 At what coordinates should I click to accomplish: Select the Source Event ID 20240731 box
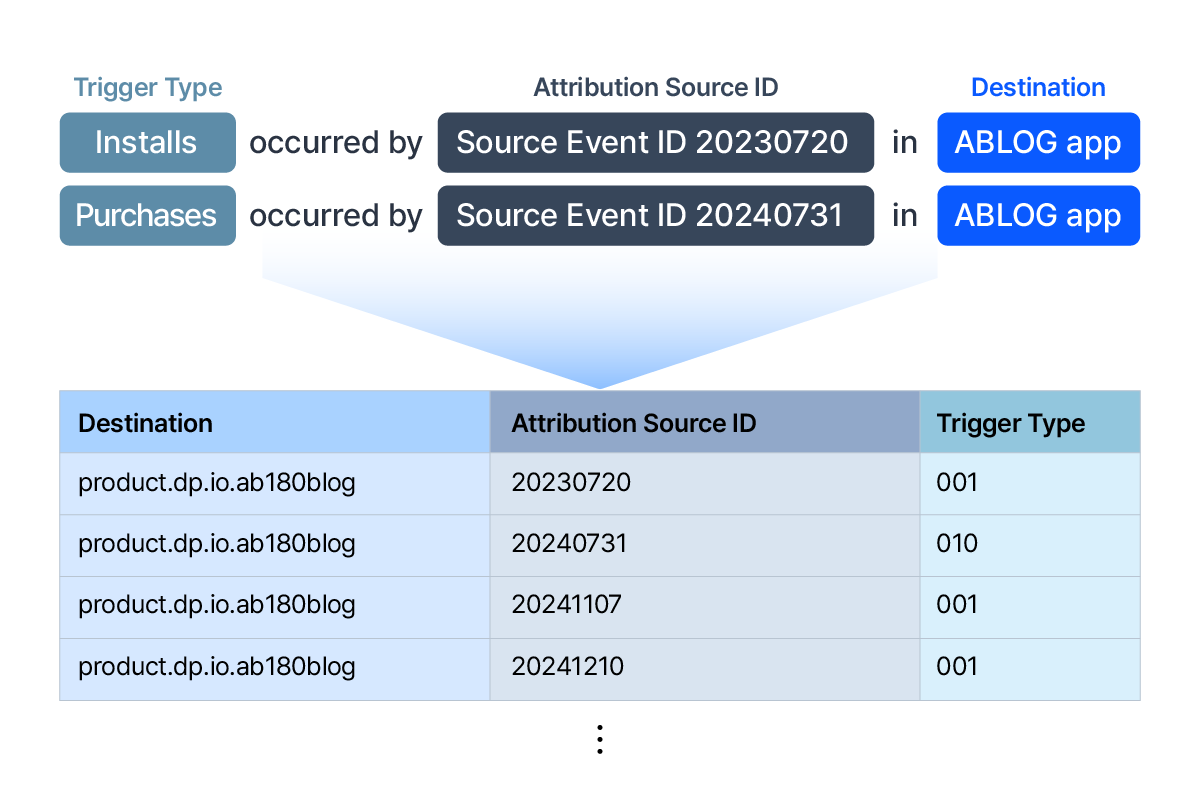coord(655,216)
